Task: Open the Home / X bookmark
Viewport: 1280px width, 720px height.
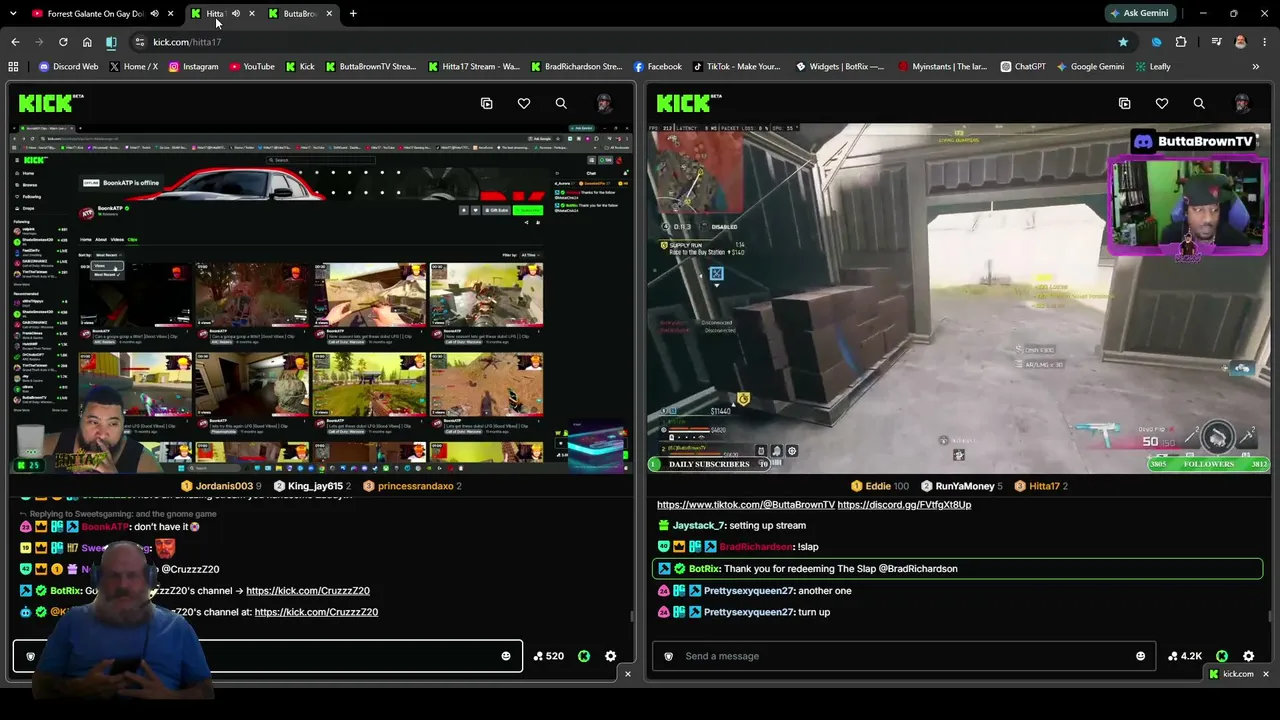Action: [x=133, y=67]
